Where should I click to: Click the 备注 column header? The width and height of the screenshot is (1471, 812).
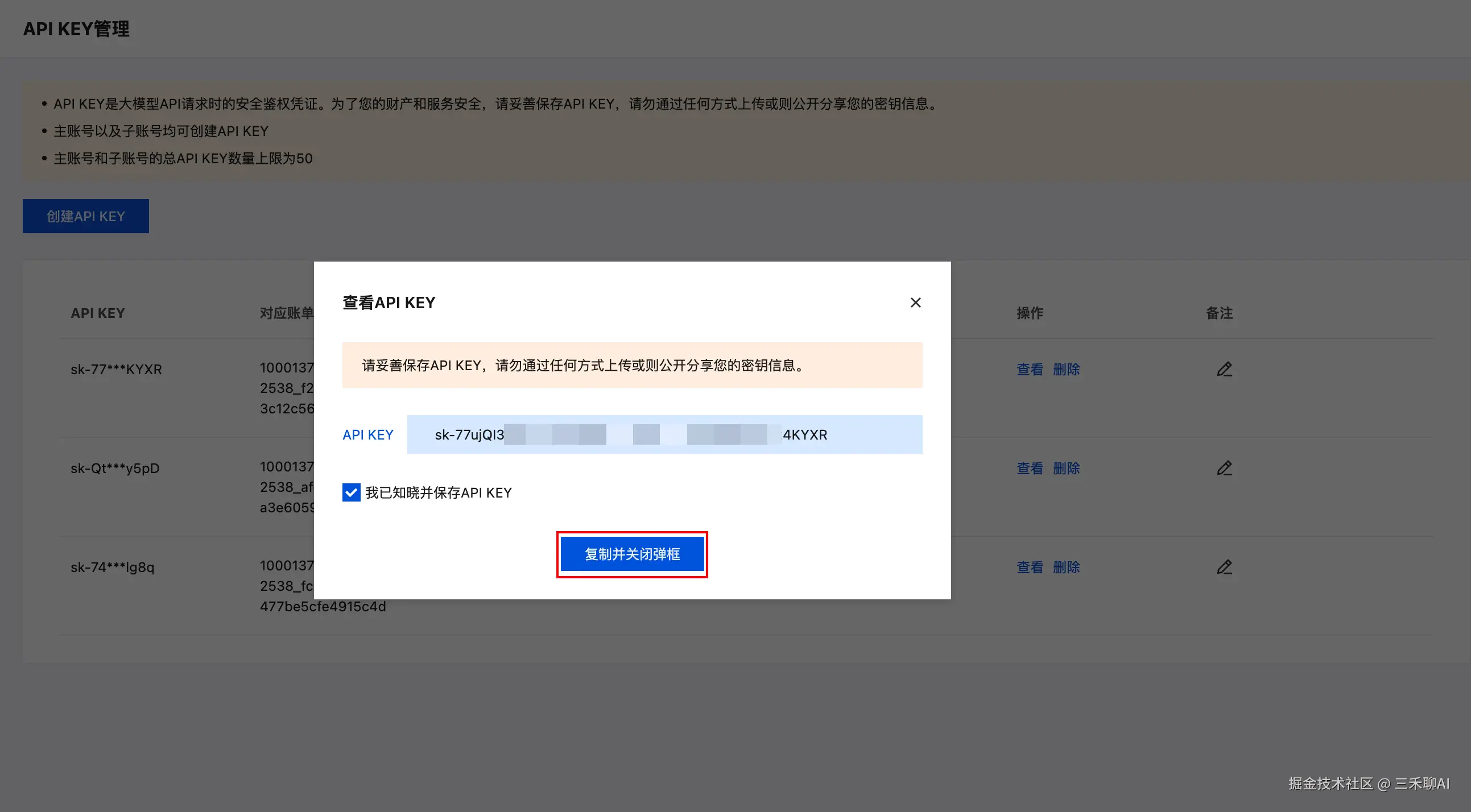tap(1218, 313)
